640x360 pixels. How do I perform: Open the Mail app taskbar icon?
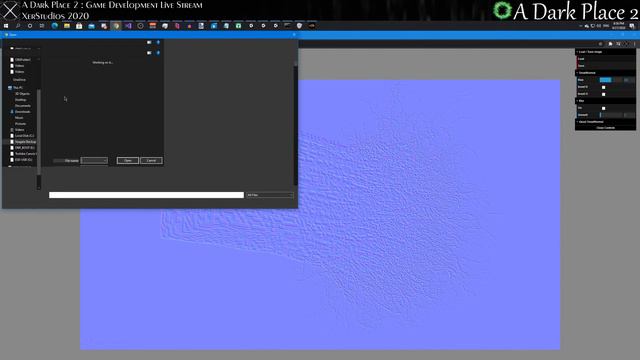[x=91, y=26]
